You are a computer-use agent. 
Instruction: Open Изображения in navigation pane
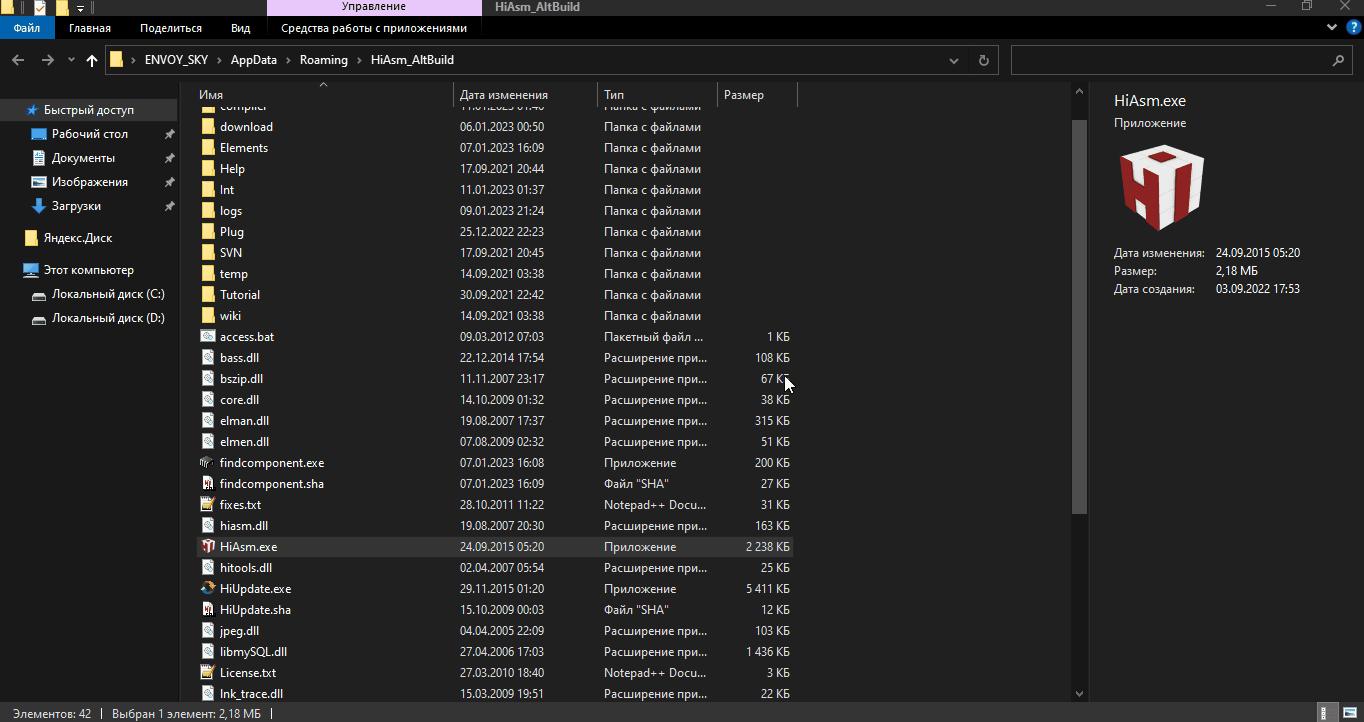tap(90, 182)
